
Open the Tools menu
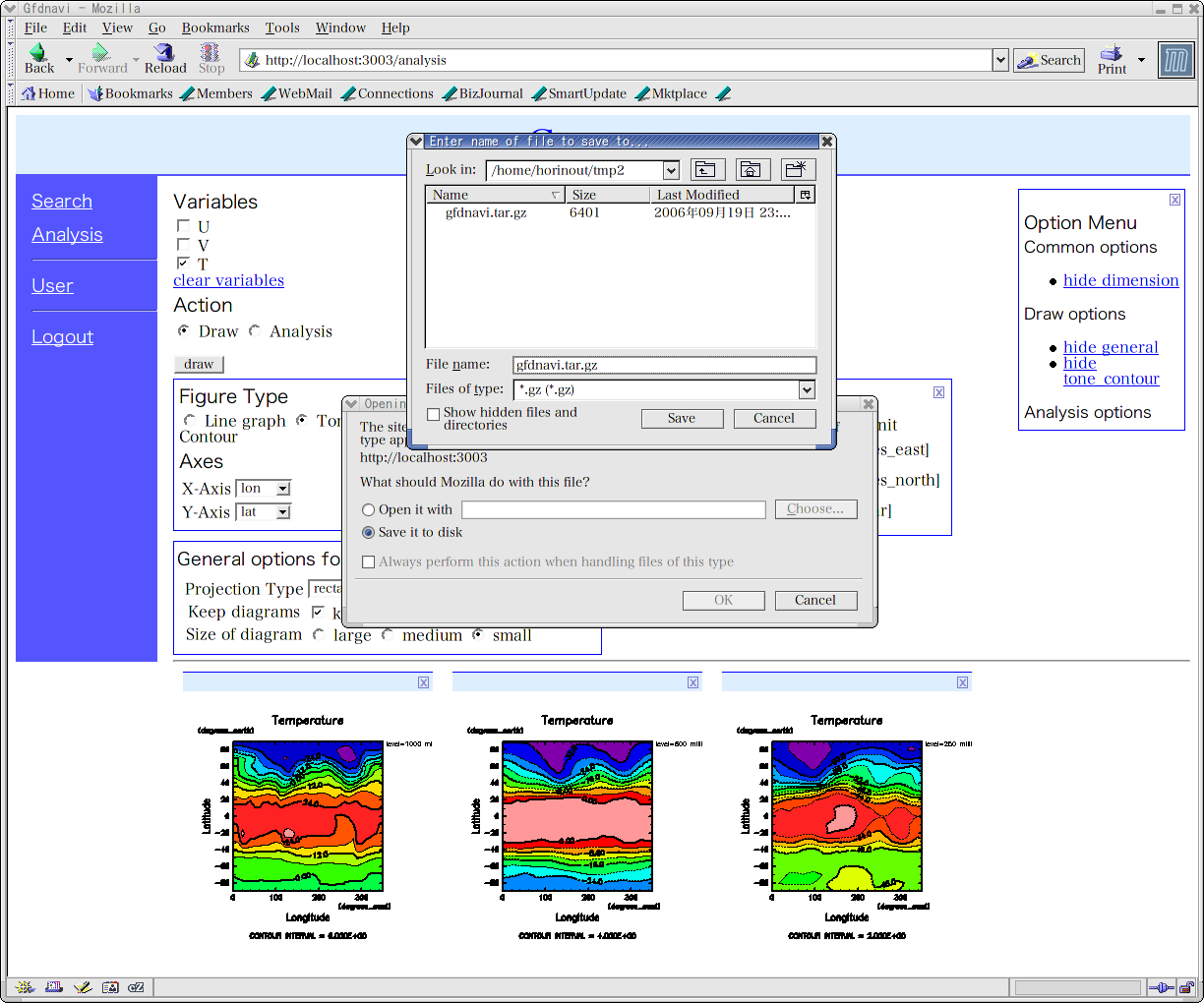click(x=282, y=28)
